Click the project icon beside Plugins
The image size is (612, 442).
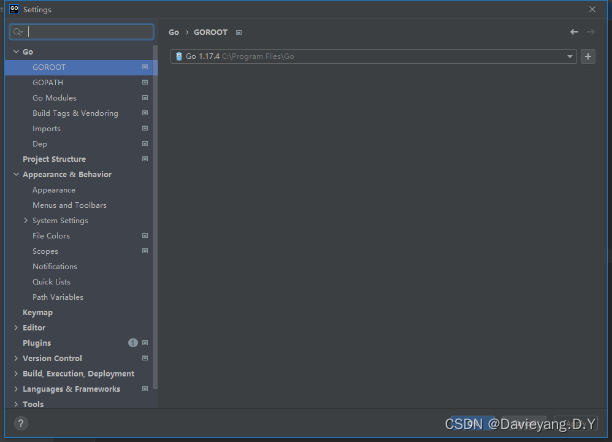tap(145, 343)
